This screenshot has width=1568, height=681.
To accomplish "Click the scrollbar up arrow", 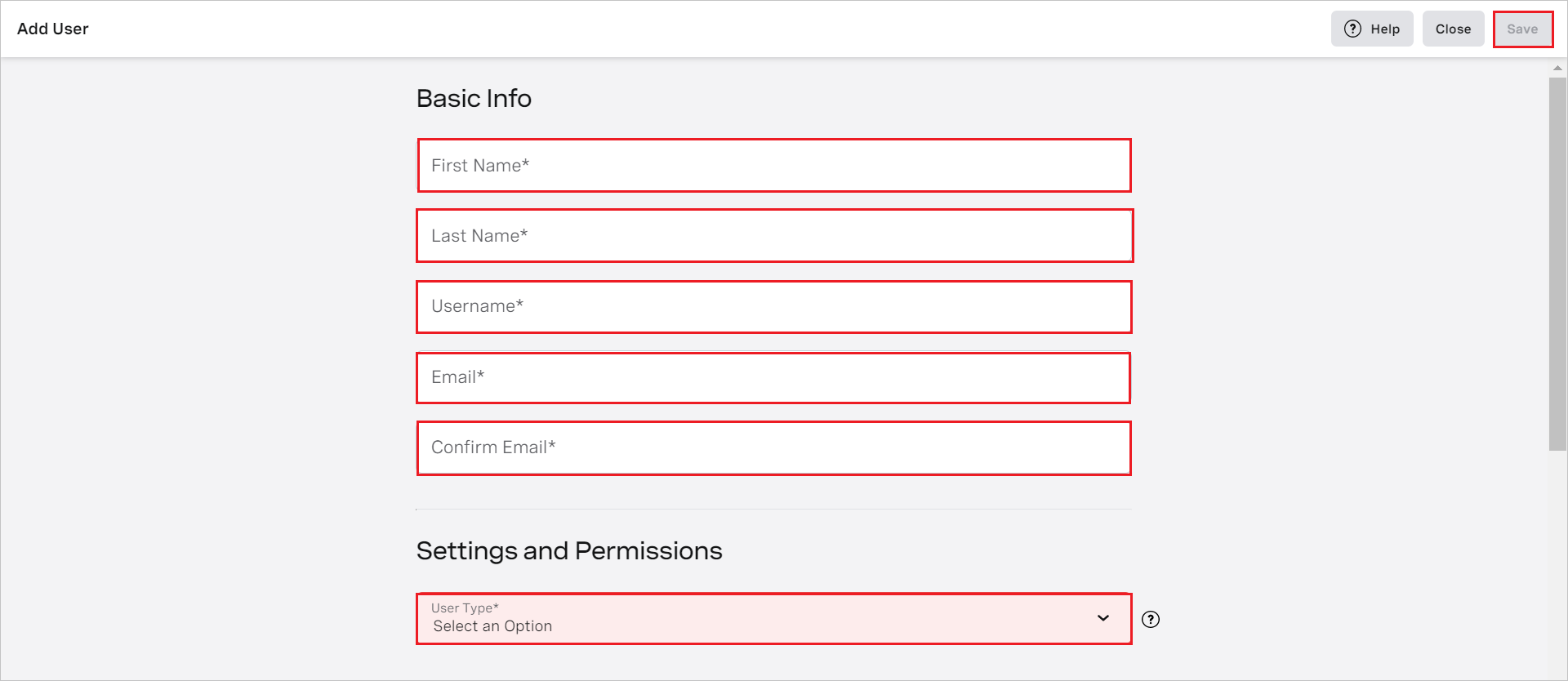I will click(x=1557, y=68).
